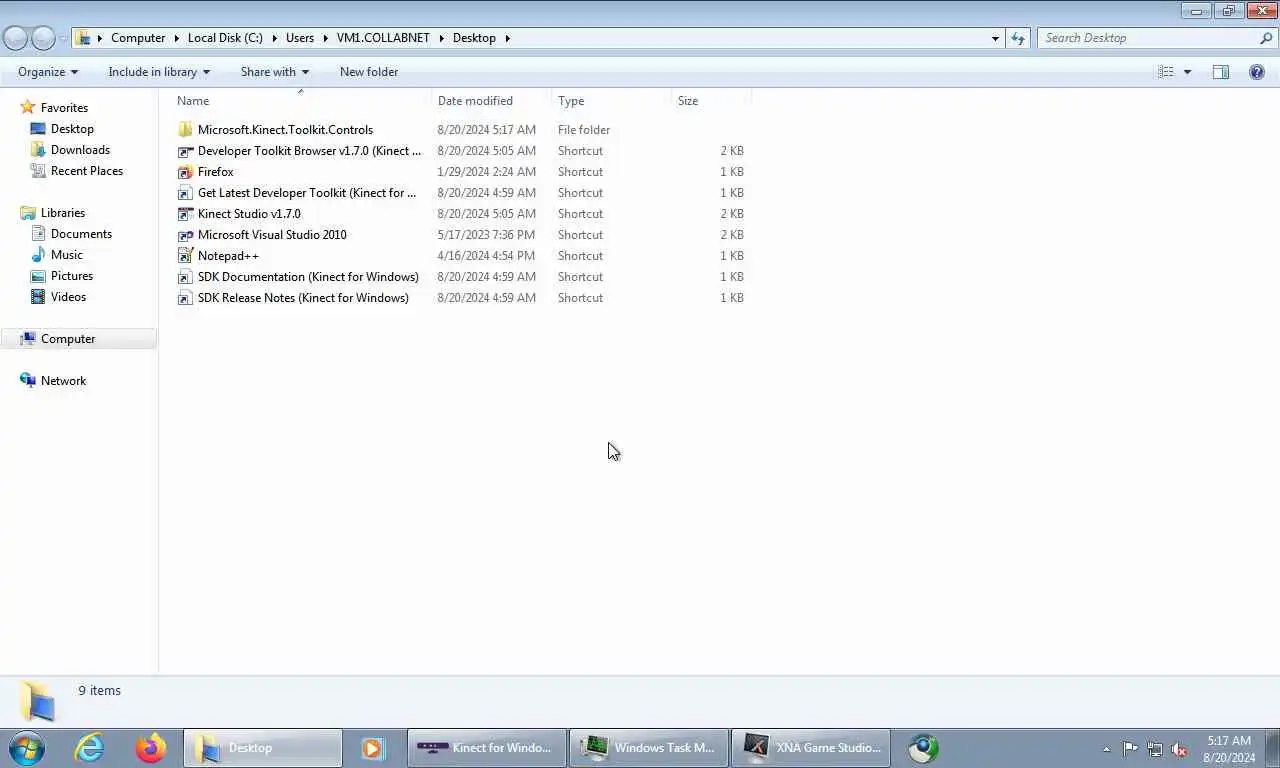Open the view options dropdown arrow
Screen dimensions: 1280x768
pyautogui.click(x=1187, y=72)
